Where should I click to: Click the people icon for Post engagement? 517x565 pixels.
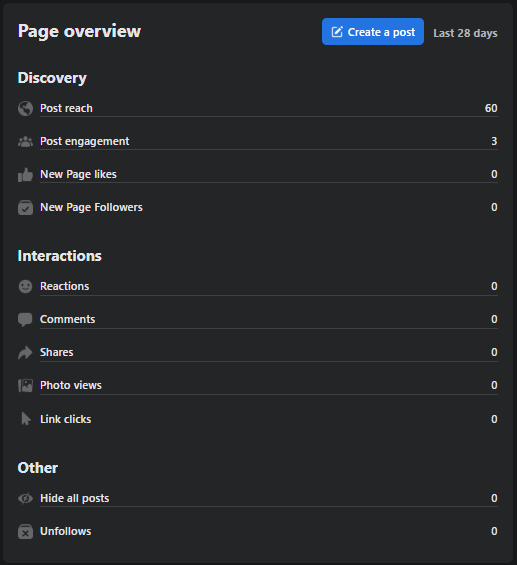[25, 142]
